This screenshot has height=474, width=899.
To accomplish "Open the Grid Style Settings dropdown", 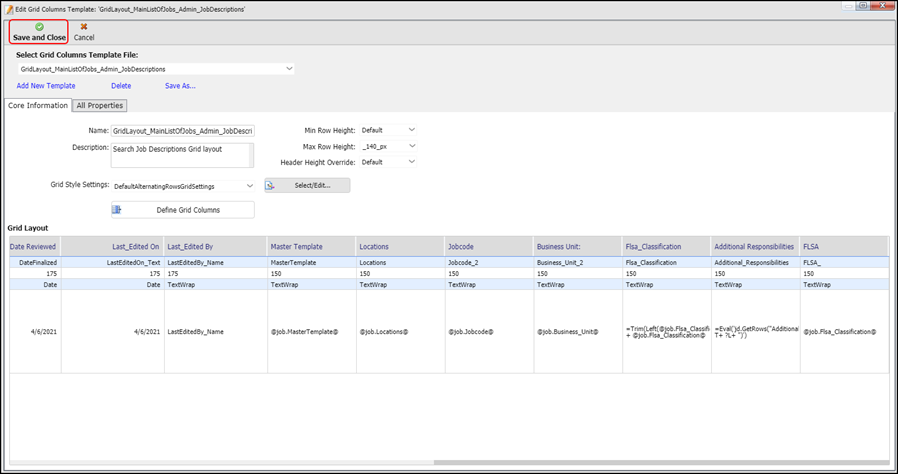I will coord(249,186).
